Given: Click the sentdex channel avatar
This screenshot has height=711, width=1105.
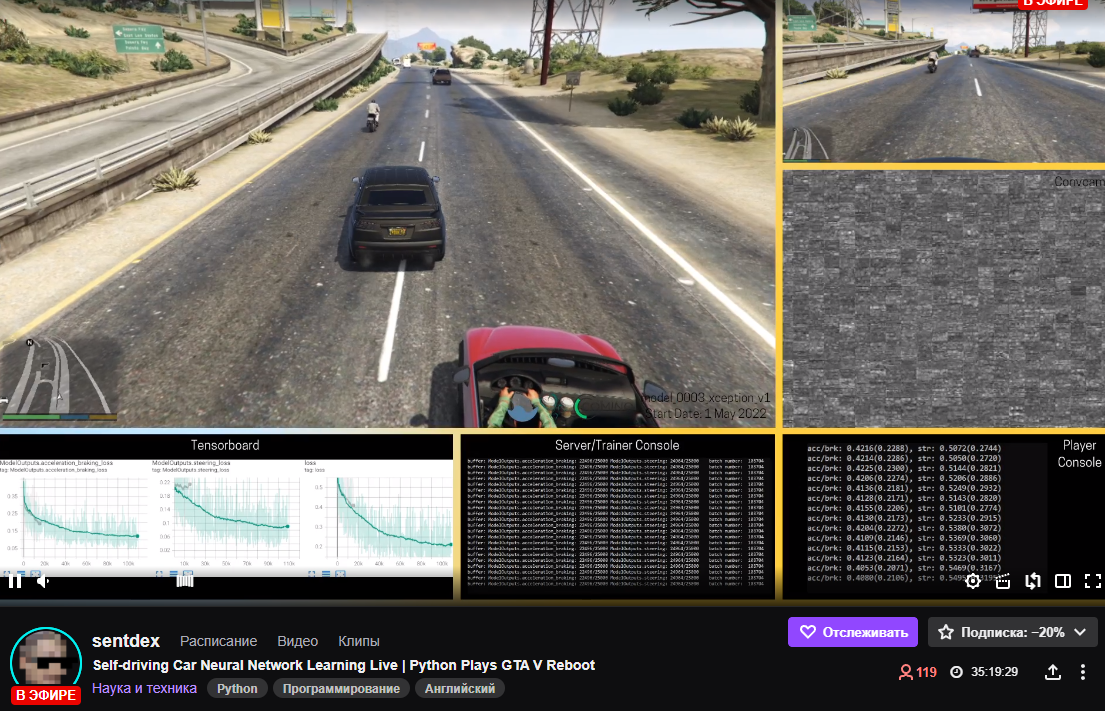Looking at the screenshot, I should coord(46,661).
